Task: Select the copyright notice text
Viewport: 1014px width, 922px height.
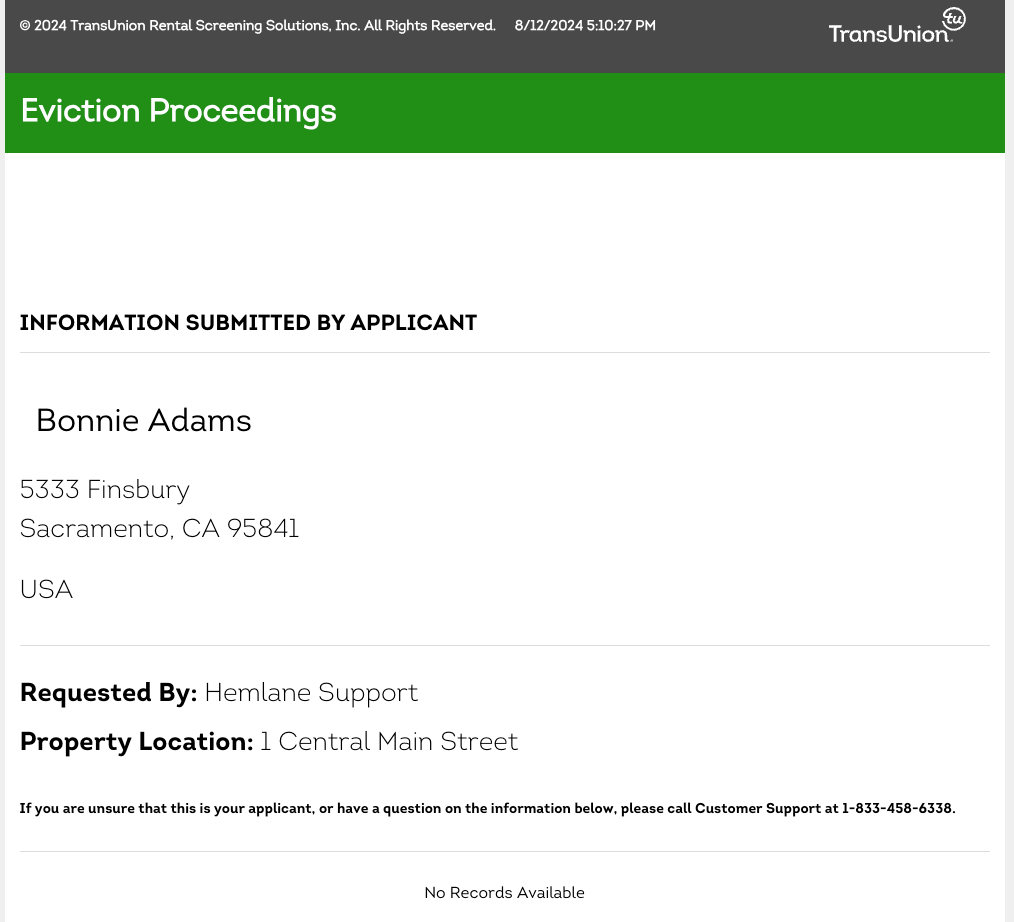Action: tap(257, 26)
